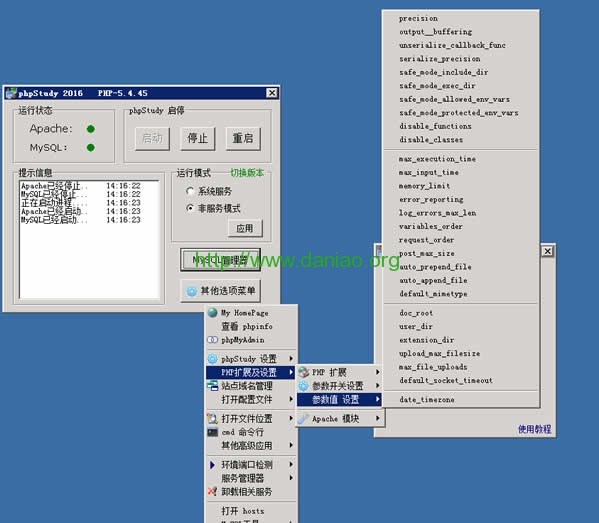Expand the 打开配置文件 submenu arrow
This screenshot has width=599, height=523.
pos(291,399)
